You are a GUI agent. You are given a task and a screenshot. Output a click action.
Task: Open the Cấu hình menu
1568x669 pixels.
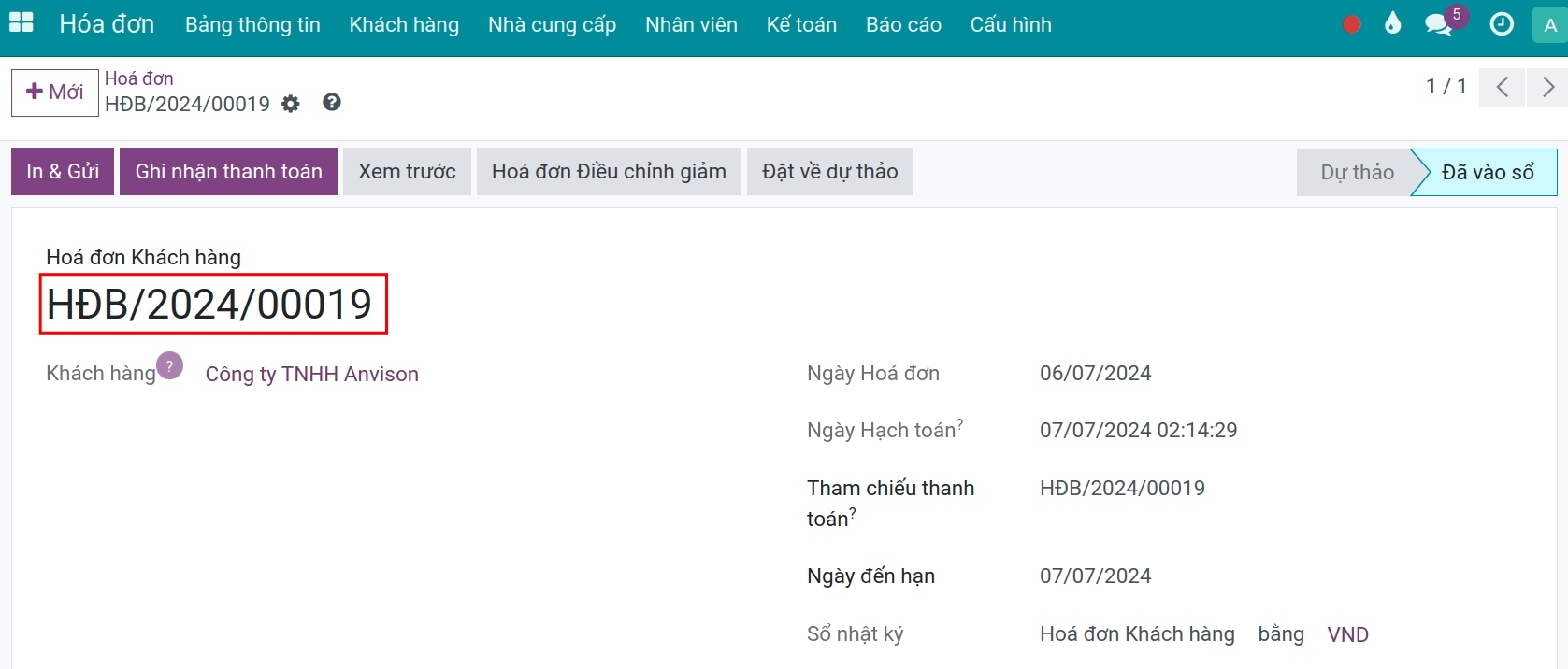tap(1011, 25)
